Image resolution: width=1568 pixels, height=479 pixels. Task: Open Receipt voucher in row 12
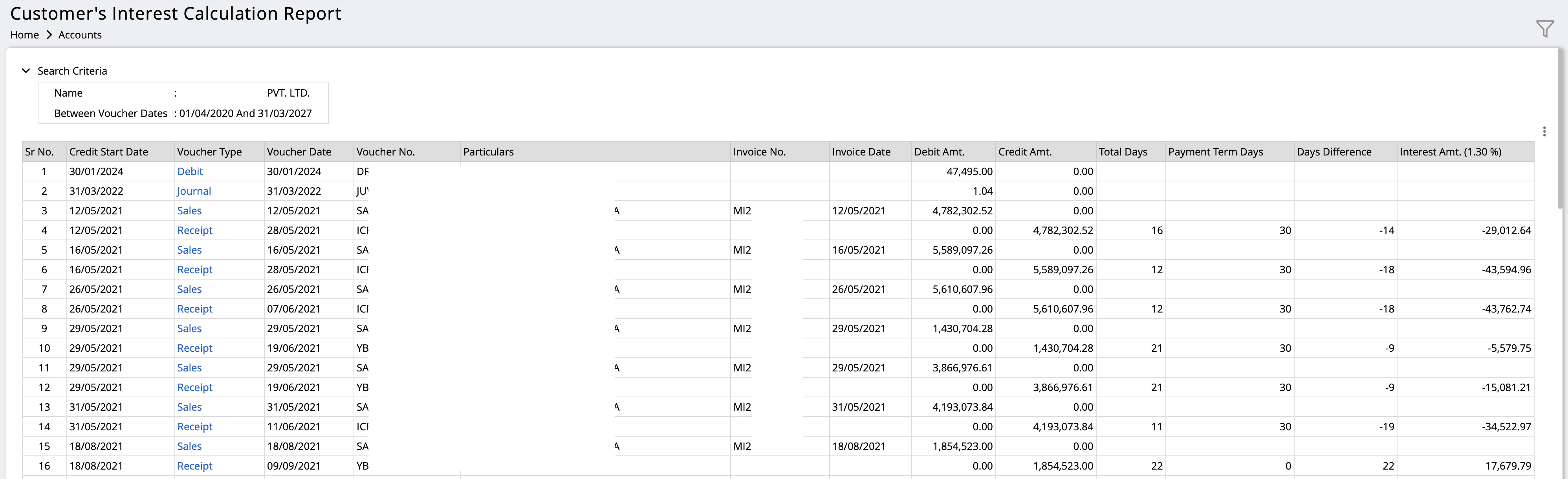195,387
